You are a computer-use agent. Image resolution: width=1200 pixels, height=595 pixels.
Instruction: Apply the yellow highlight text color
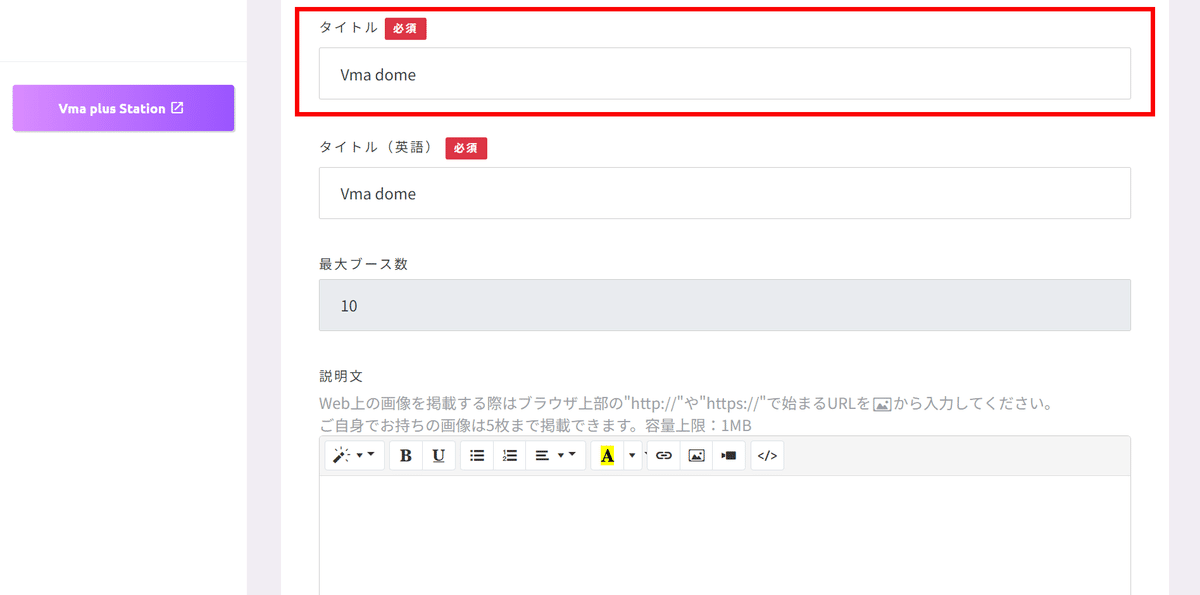pos(607,455)
